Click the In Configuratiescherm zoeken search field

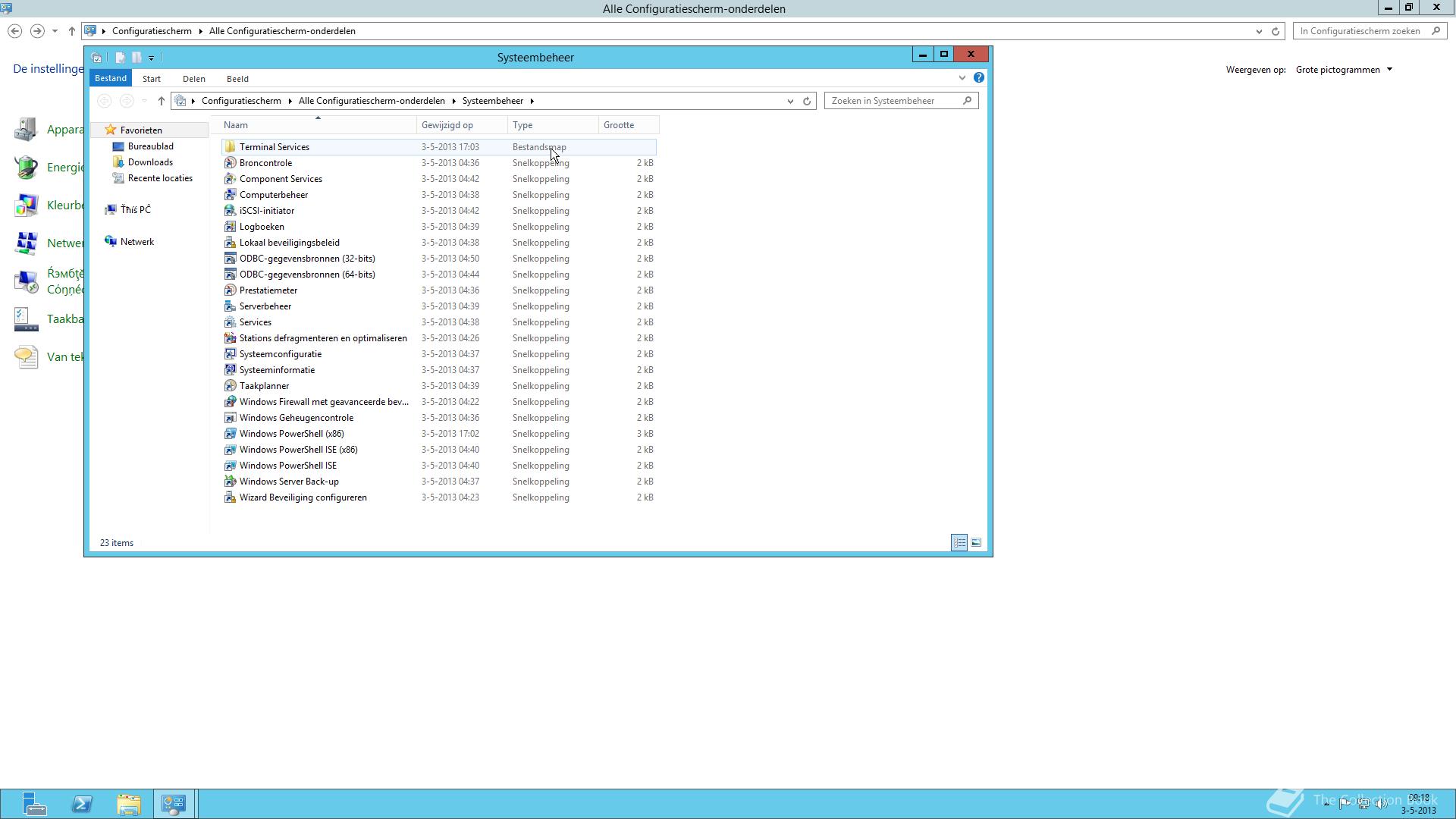1369,31
